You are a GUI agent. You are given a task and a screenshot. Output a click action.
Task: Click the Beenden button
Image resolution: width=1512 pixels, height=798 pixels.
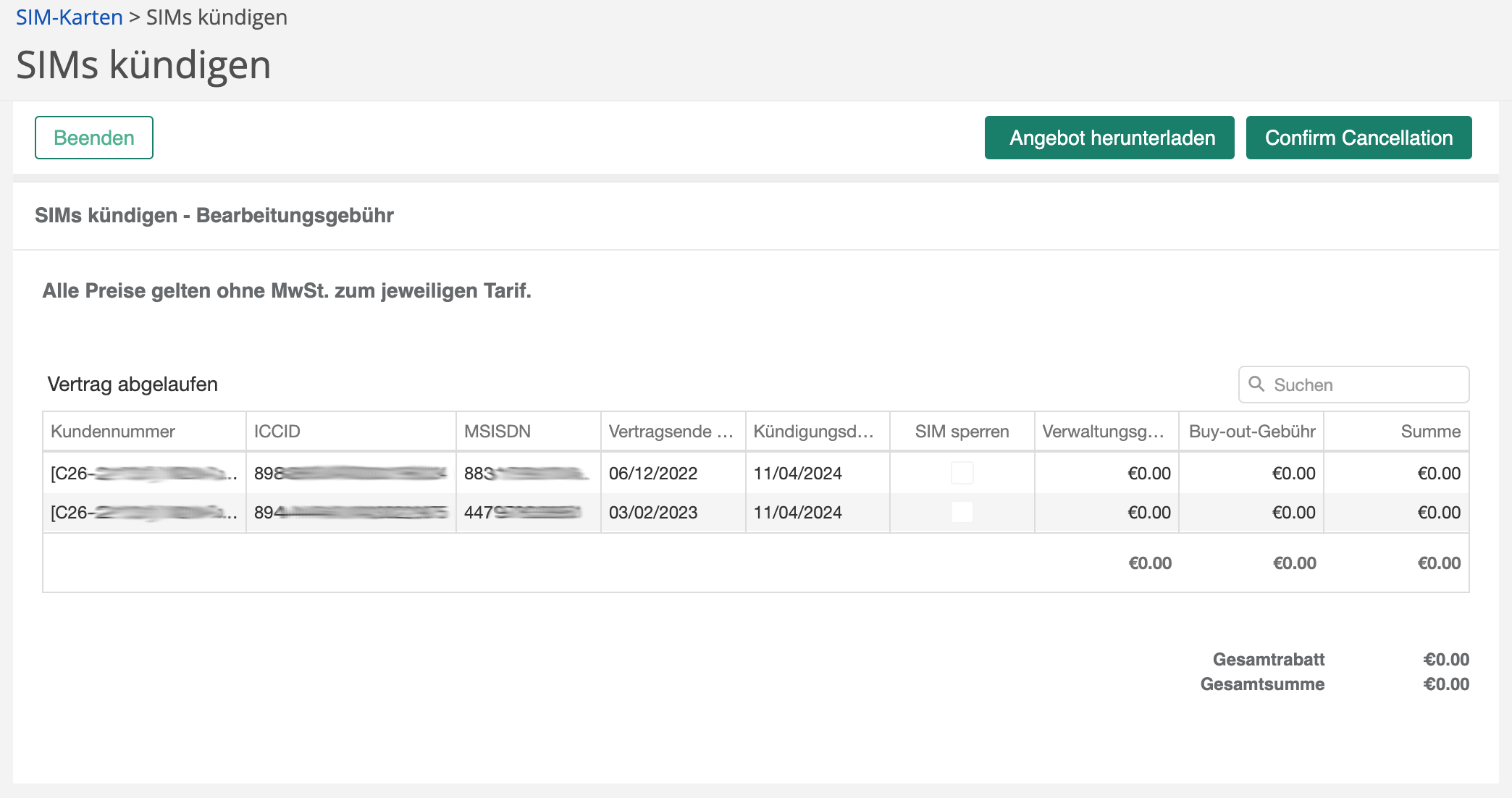[94, 138]
